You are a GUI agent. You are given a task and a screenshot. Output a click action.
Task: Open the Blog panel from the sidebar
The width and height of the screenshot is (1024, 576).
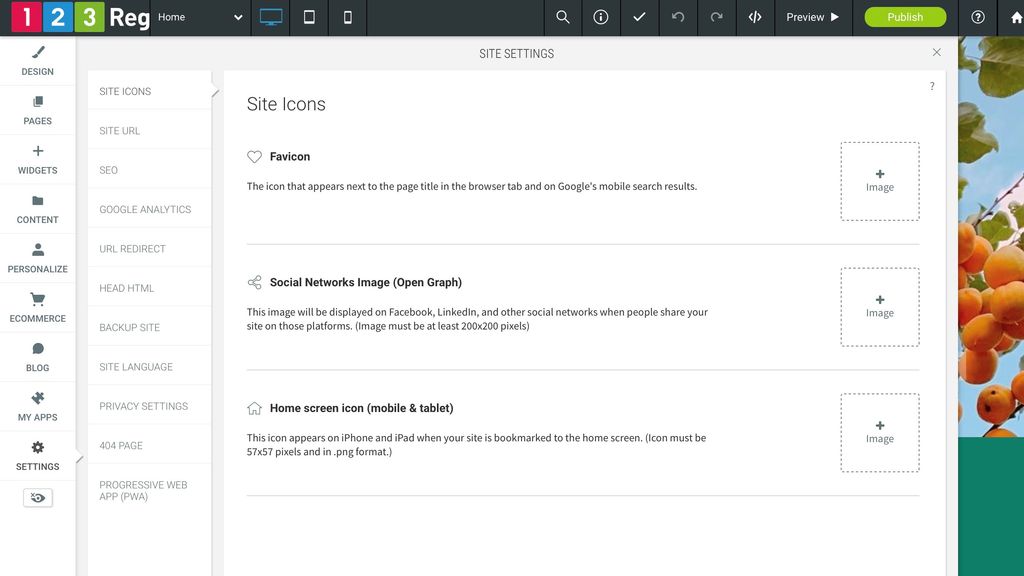point(37,357)
